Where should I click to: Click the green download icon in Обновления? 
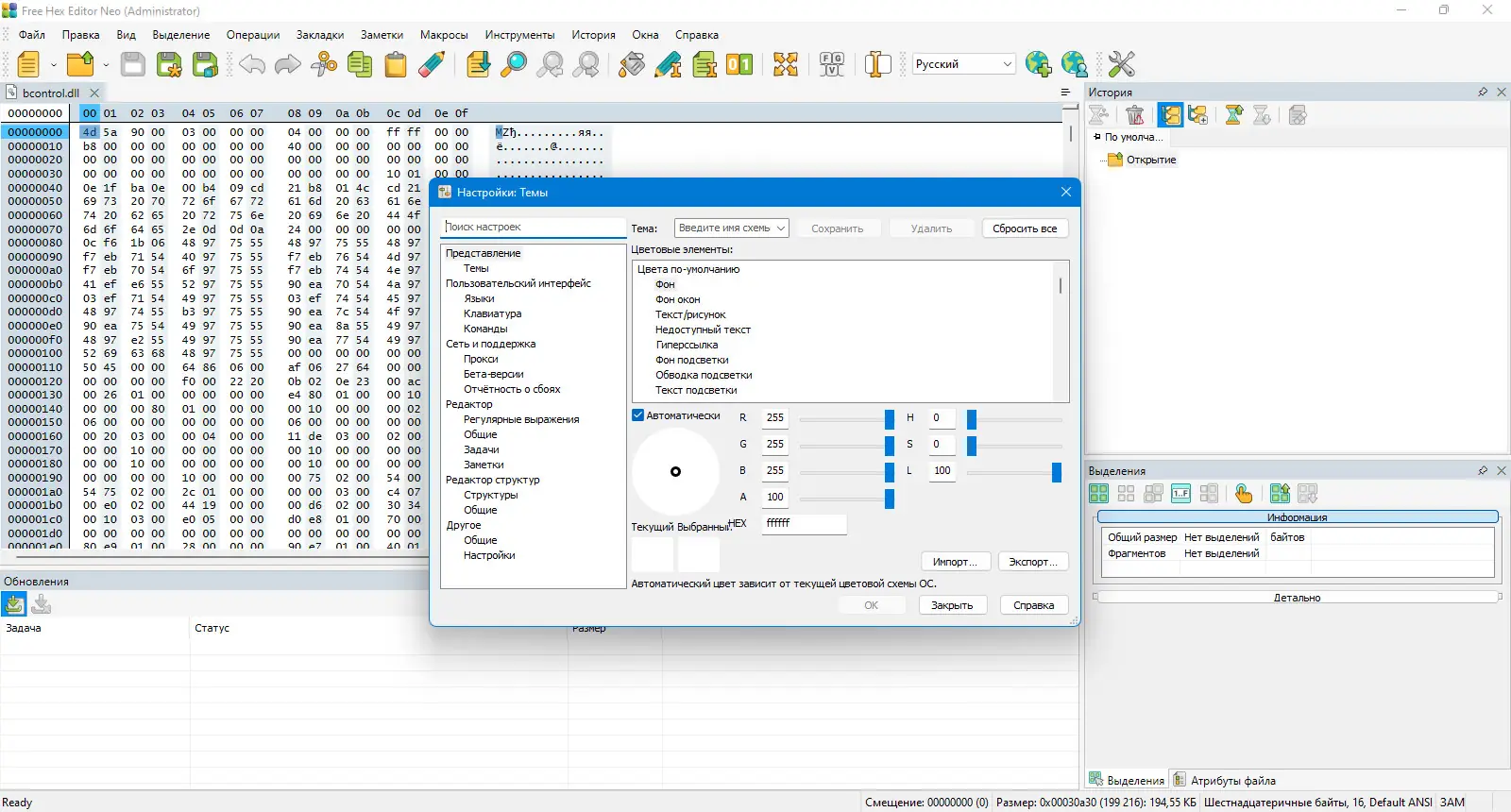pos(14,604)
